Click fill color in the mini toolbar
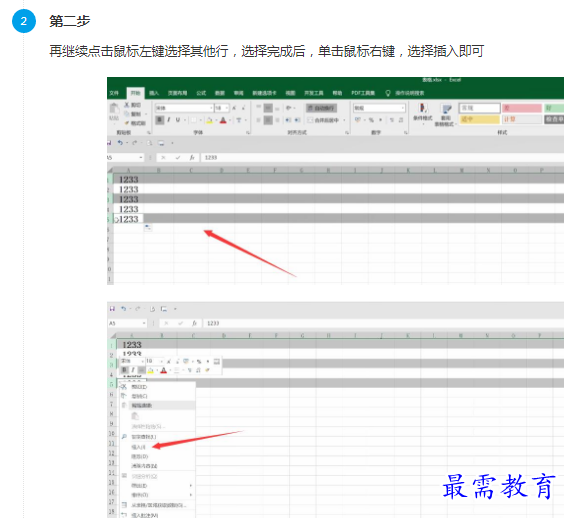 pyautogui.click(x=151, y=370)
